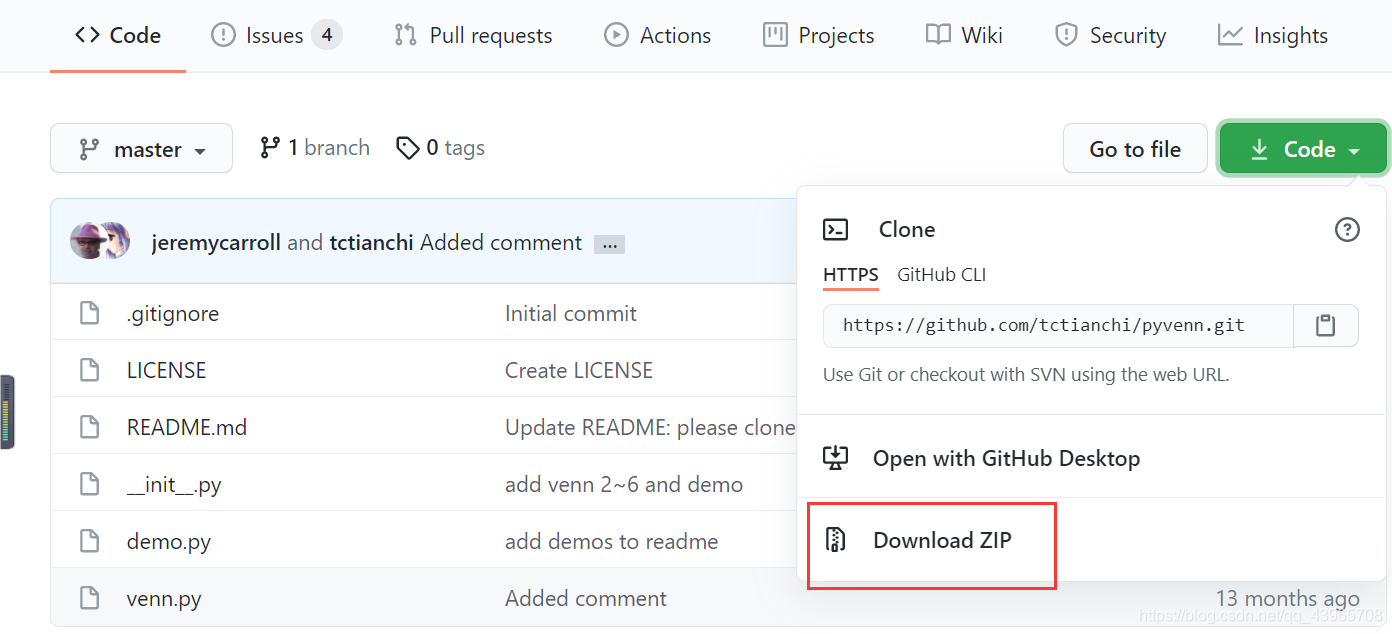
Task: Click the commit author avatar
Action: tap(99, 241)
